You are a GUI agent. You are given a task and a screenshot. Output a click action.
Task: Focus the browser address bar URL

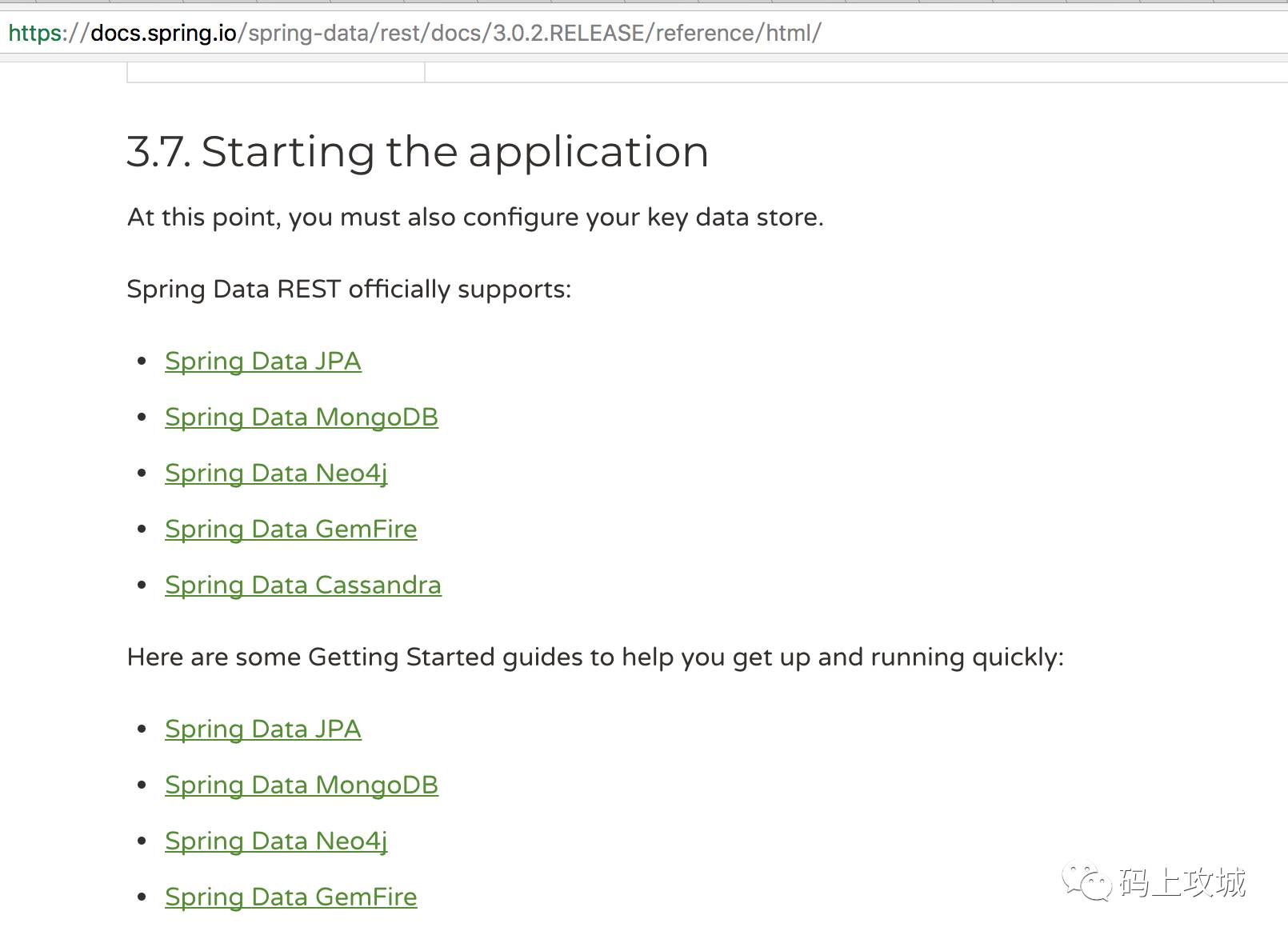pyautogui.click(x=960, y=33)
